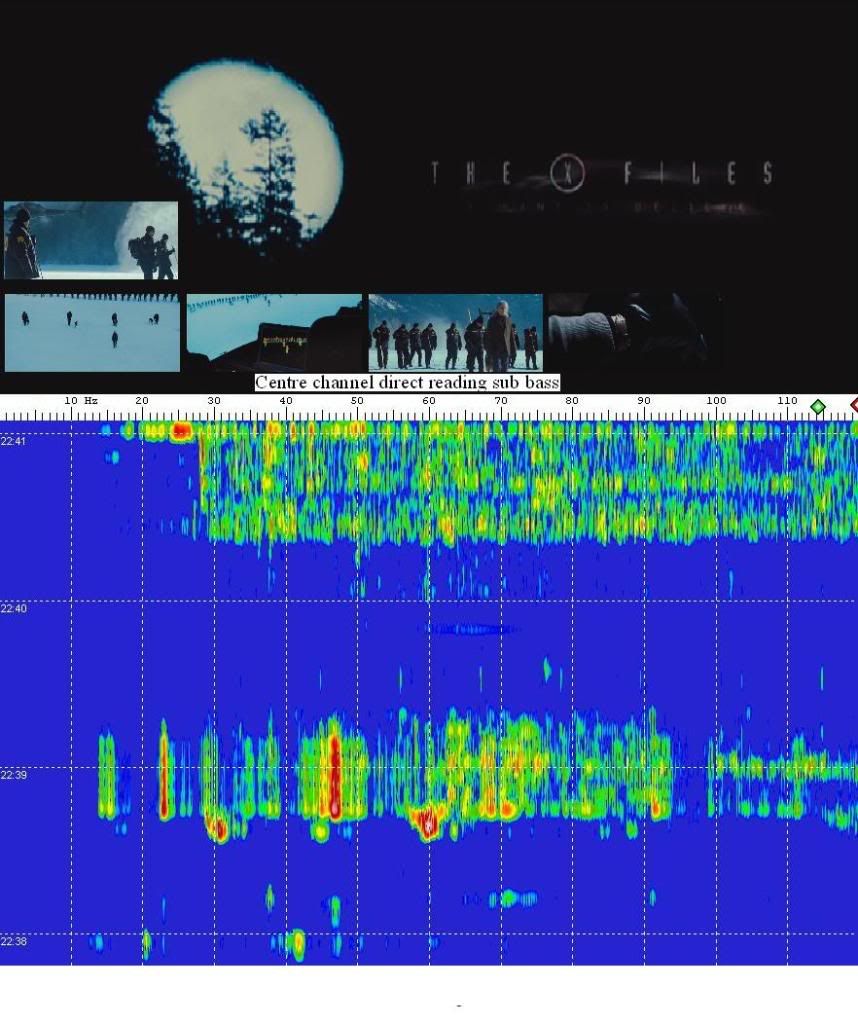Image resolution: width=858 pixels, height=1024 pixels.
Task: Click the 22:38 time label
Action: click(x=13, y=941)
